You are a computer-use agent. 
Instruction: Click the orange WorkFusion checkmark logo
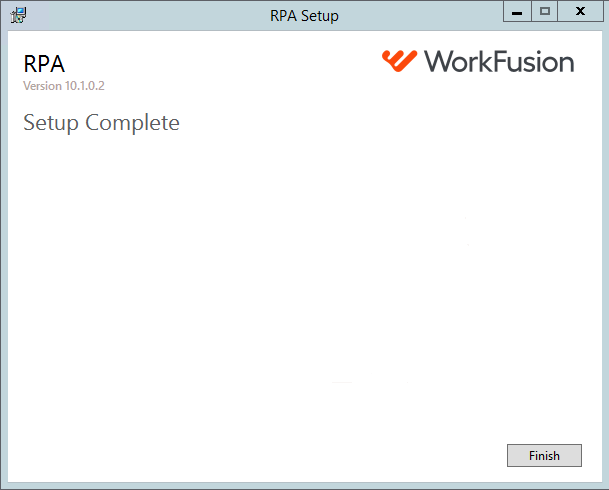(x=399, y=61)
